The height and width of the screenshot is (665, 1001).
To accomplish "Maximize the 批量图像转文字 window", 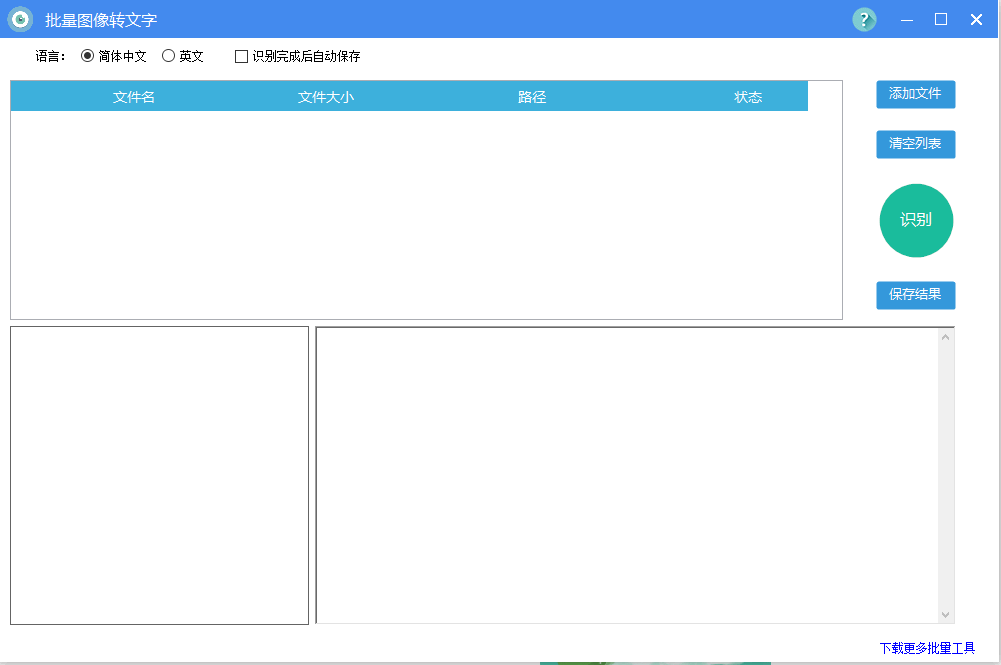I will pos(941,20).
